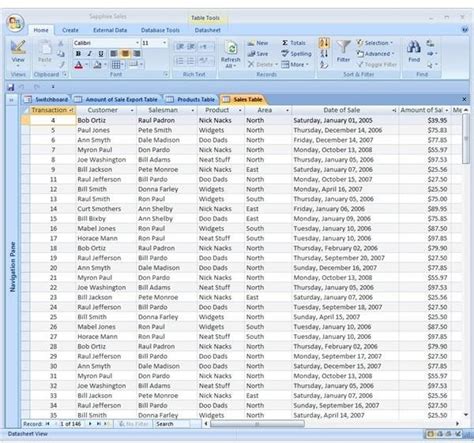Image resolution: width=474 pixels, height=443 pixels.
Task: Toggle the Totals row
Action: 294,43
